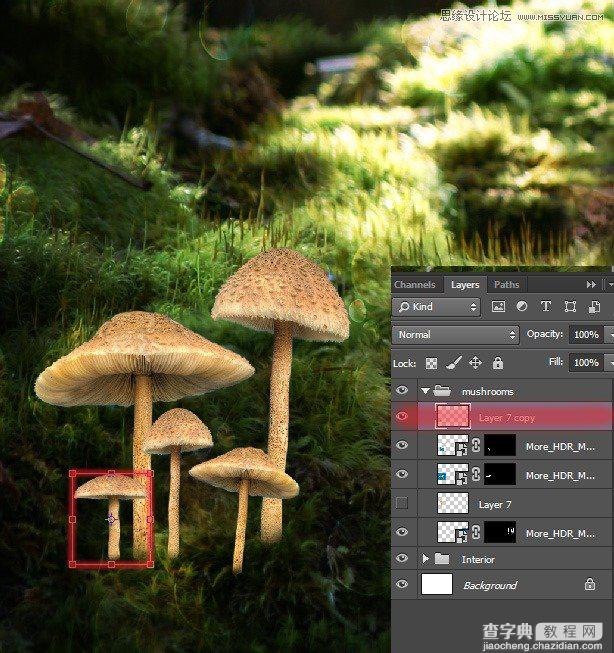Click the Layer 7 copy thumbnail
This screenshot has height=653, width=614.
pos(453,416)
